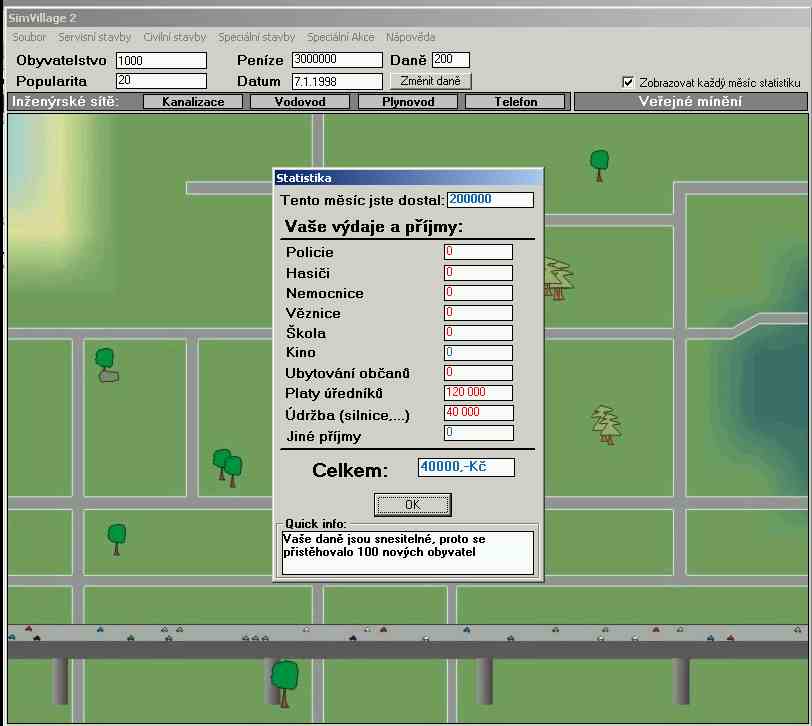Click the Změnit daně button
The height and width of the screenshot is (726, 812).
(430, 81)
